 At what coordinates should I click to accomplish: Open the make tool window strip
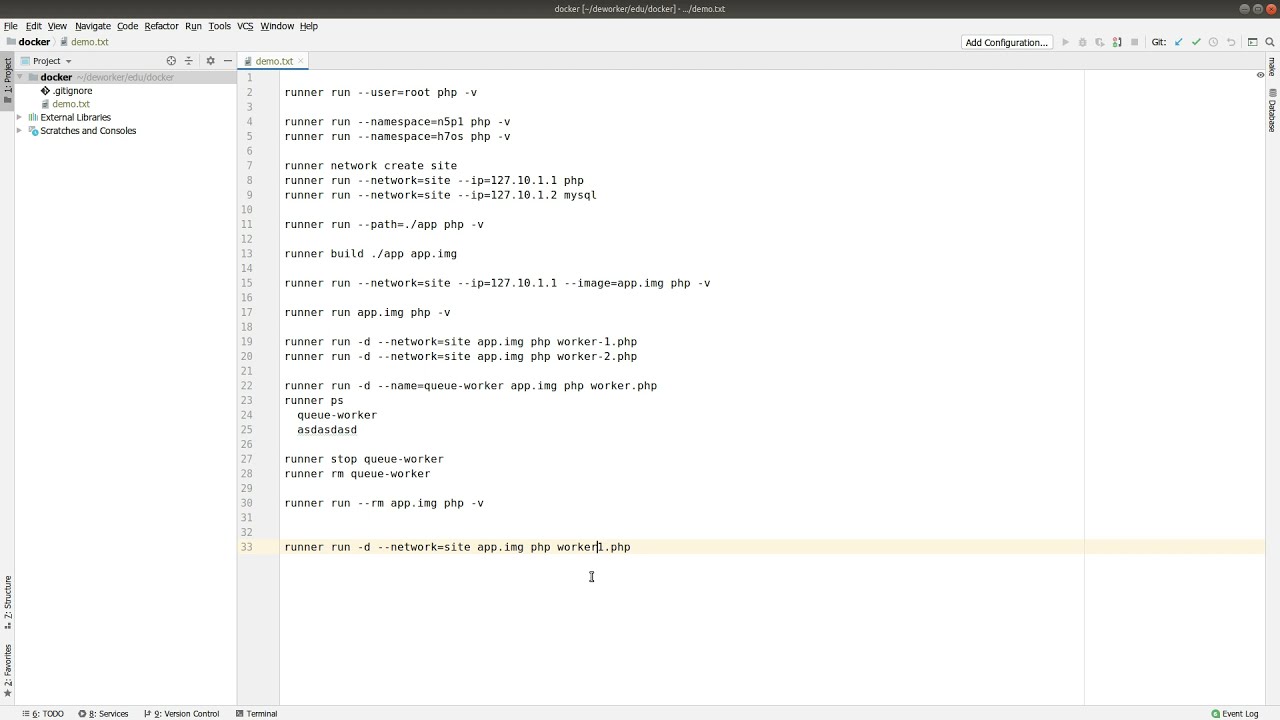click(x=1272, y=67)
